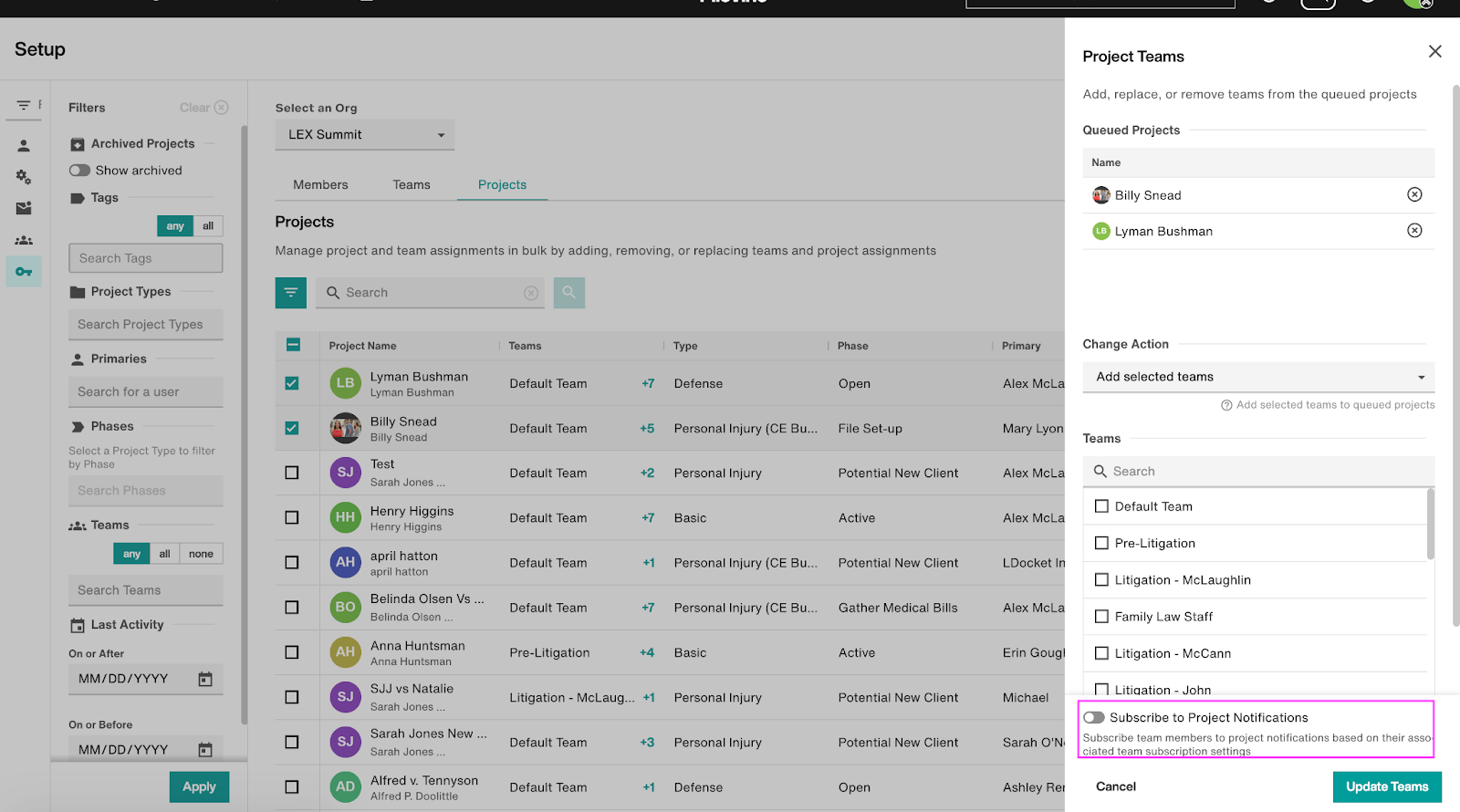Open the teams group sidebar icon

pyautogui.click(x=24, y=240)
